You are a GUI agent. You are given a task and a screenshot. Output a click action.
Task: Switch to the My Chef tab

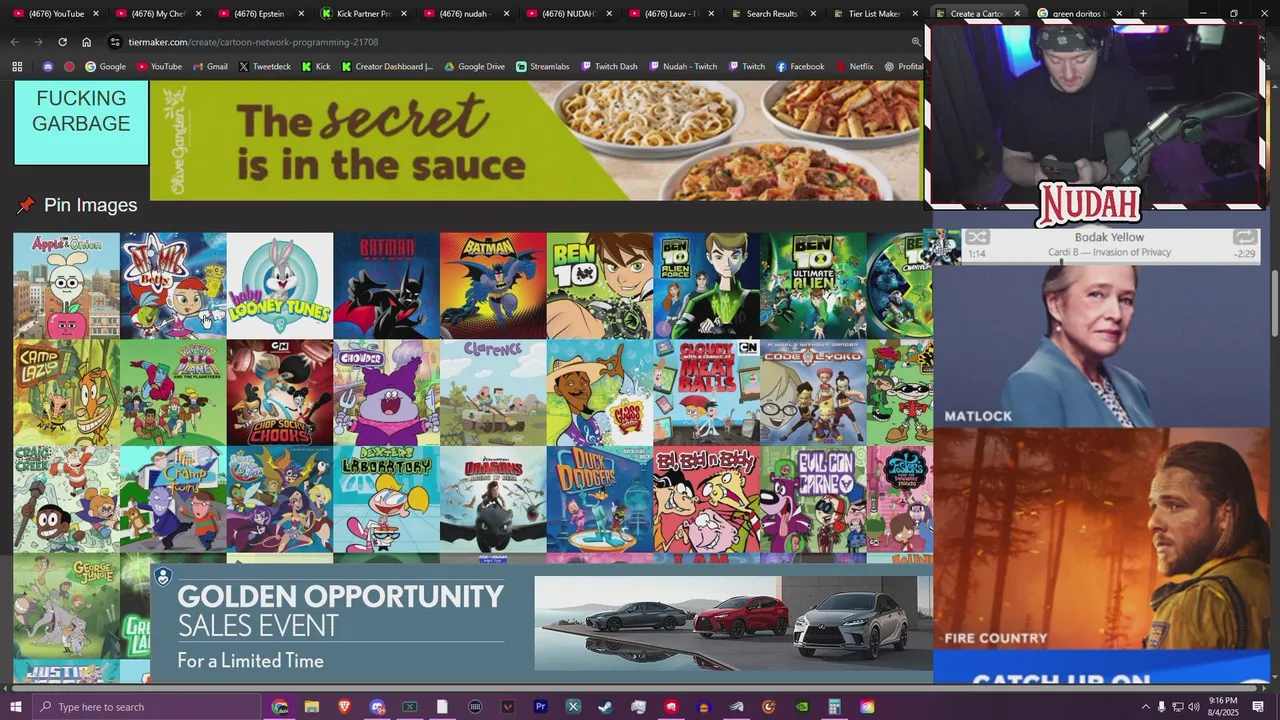(x=158, y=14)
